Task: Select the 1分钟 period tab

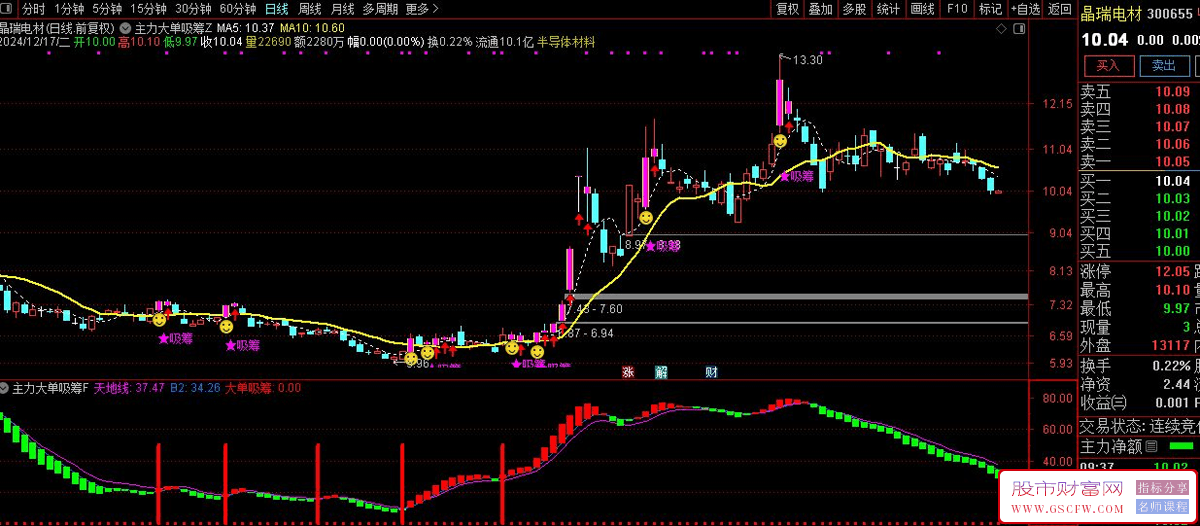Action: [69, 9]
